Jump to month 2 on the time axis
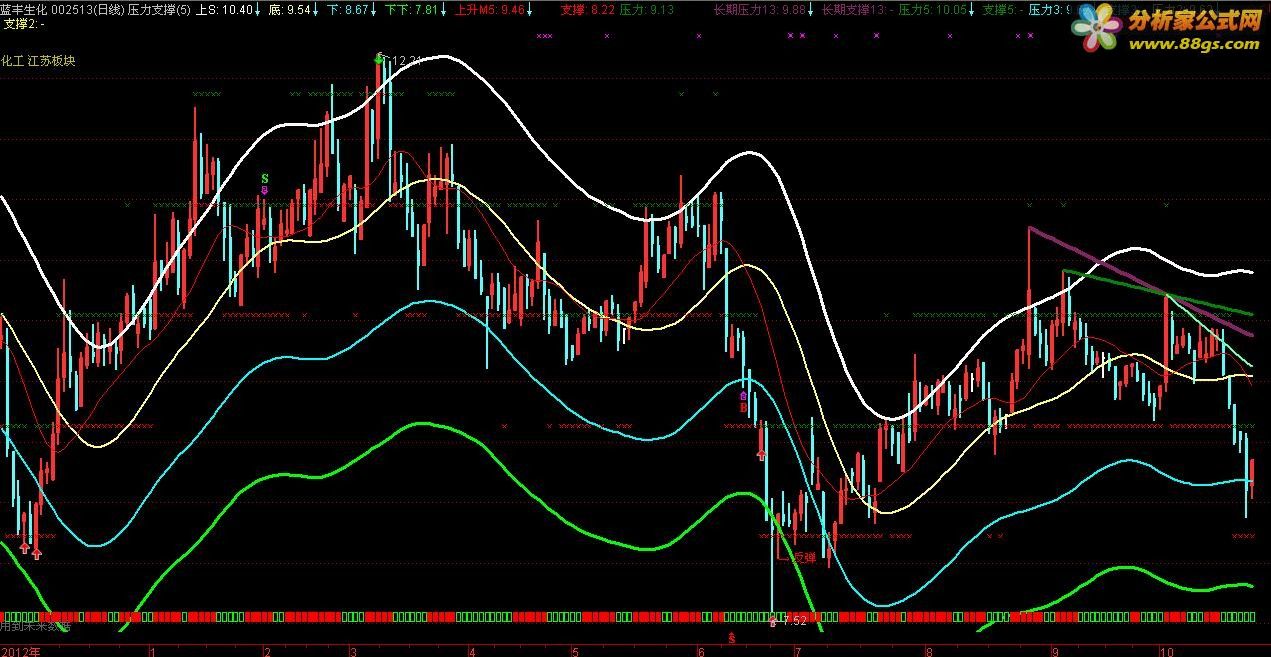This screenshot has width=1271, height=657. coord(267,651)
